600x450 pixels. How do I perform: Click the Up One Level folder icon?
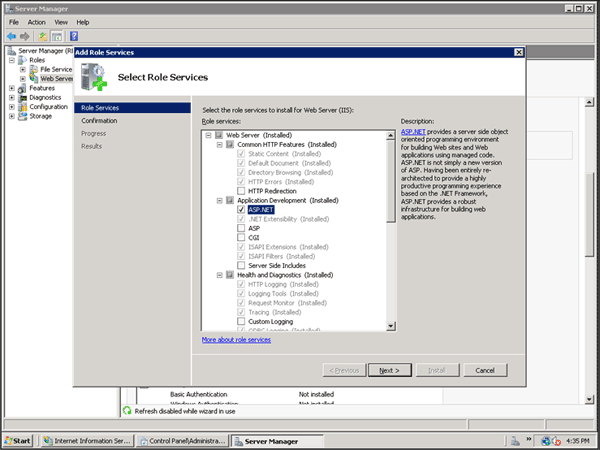click(x=43, y=36)
